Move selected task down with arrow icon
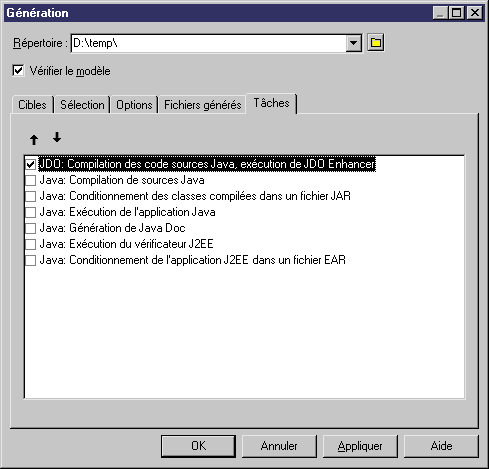The width and height of the screenshot is (489, 469). (x=57, y=137)
